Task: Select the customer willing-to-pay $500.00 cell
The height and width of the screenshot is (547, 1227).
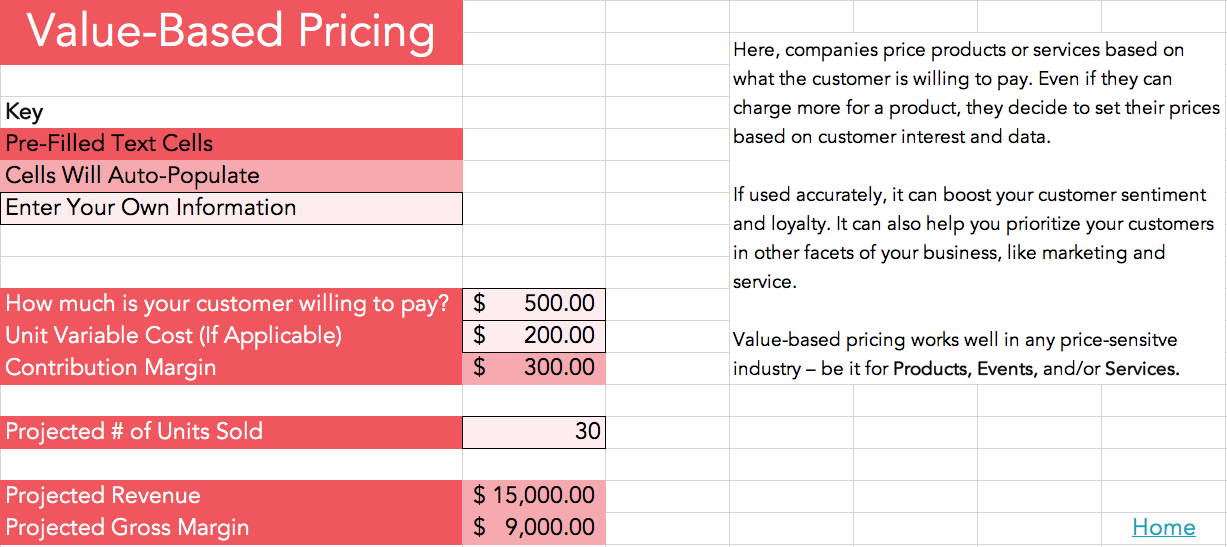Action: tap(534, 304)
